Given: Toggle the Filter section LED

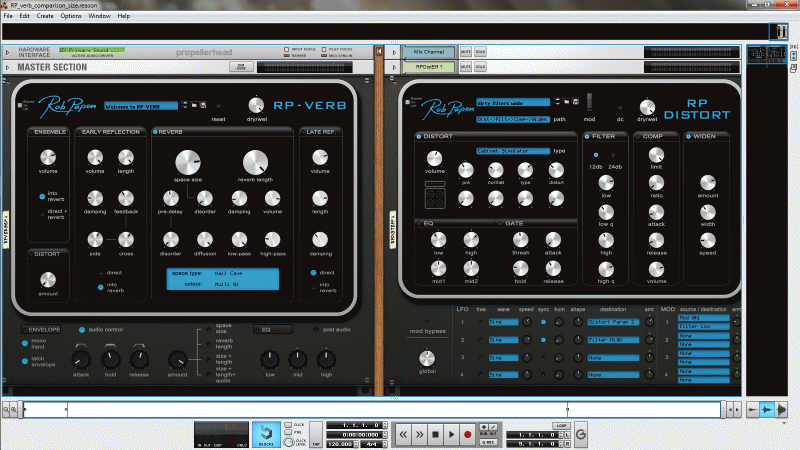Looking at the screenshot, I should point(587,136).
